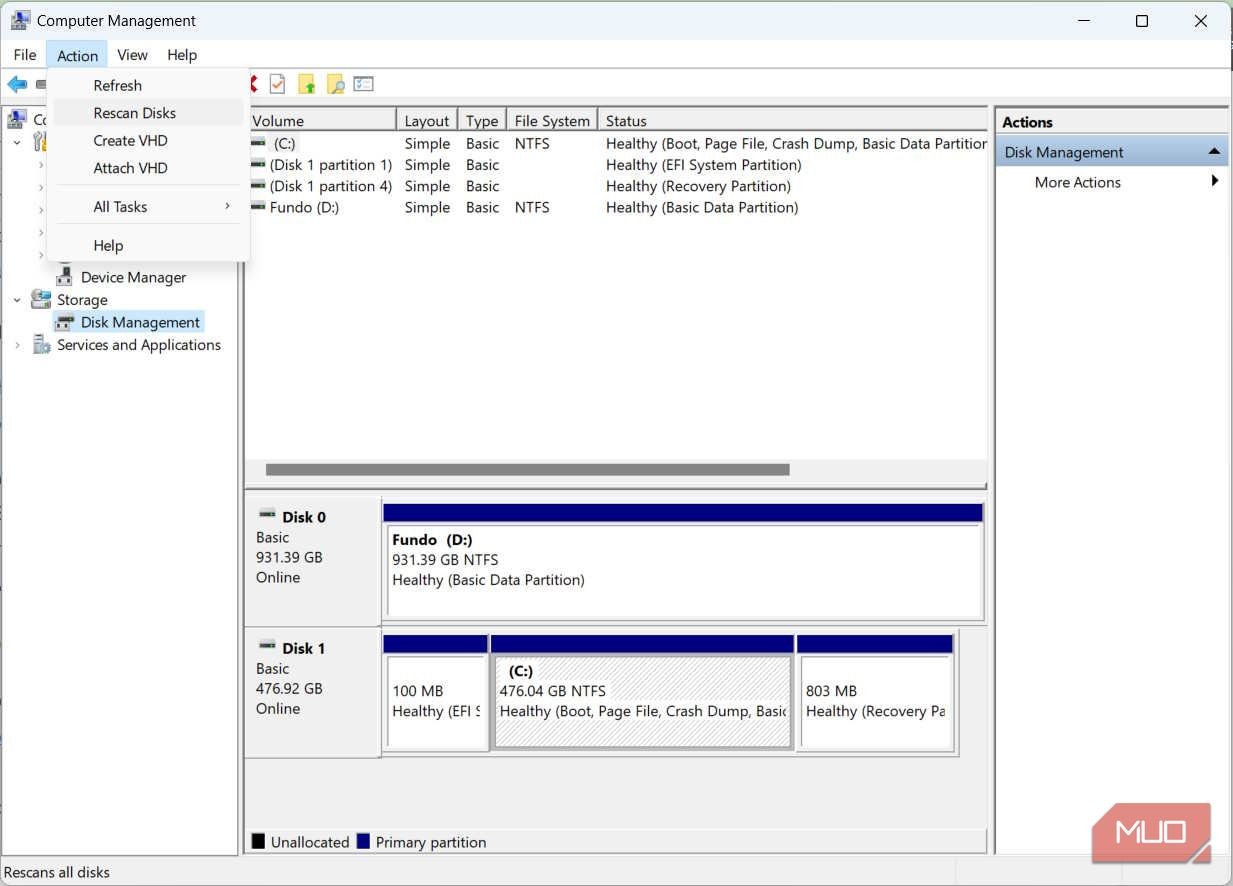Click the blue Back arrow in toolbar

coord(17,85)
